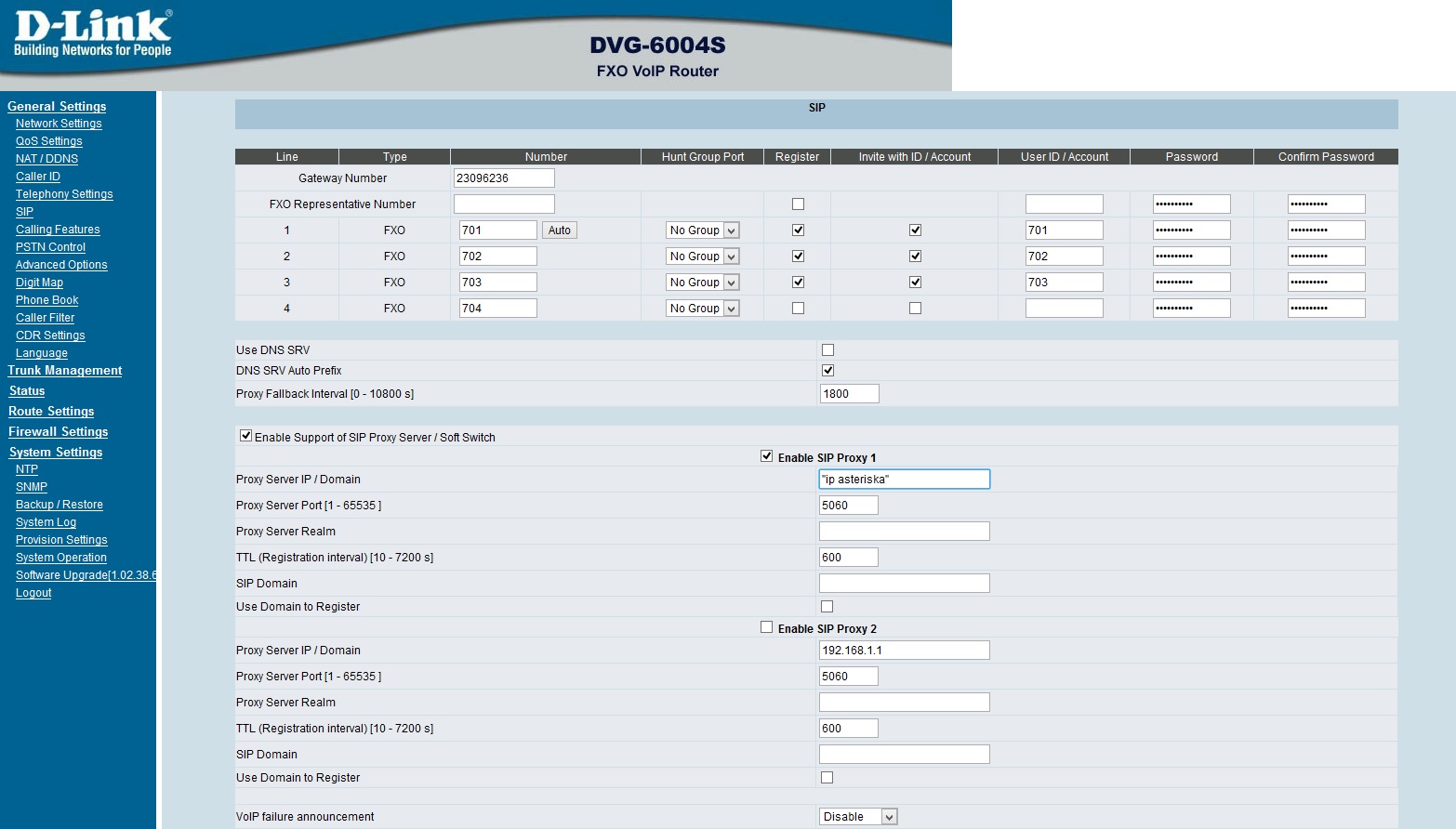Disable Enable SIP Proxy 1 checkbox

pos(766,456)
